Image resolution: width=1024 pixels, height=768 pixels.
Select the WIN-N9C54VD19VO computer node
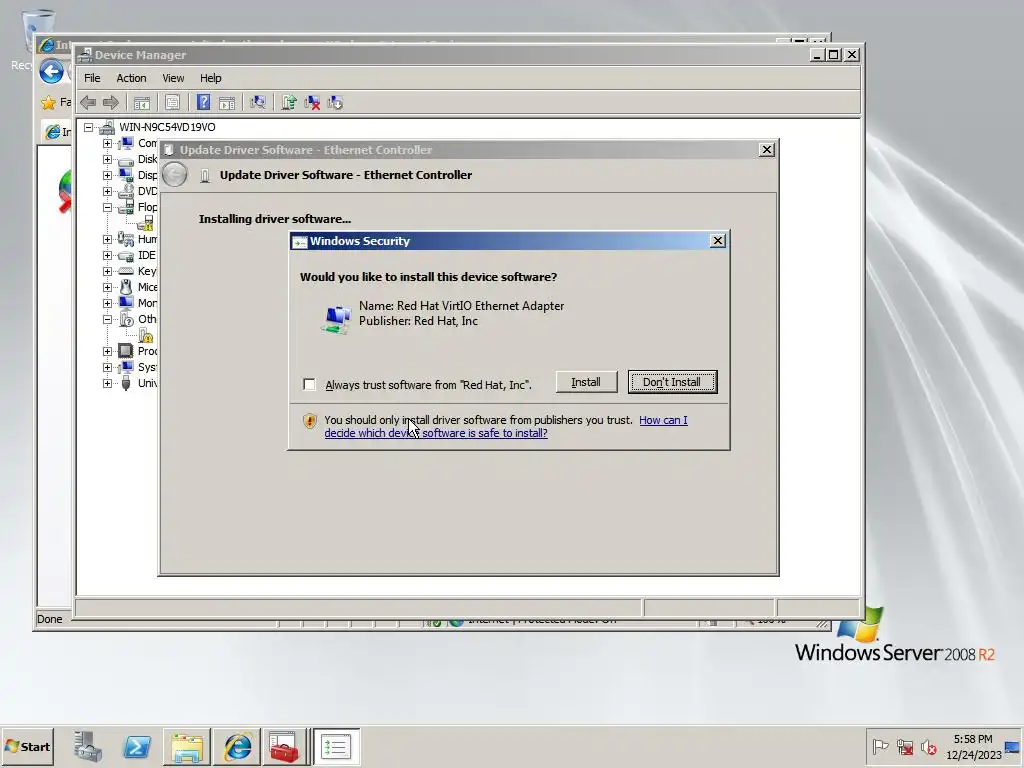coord(167,127)
